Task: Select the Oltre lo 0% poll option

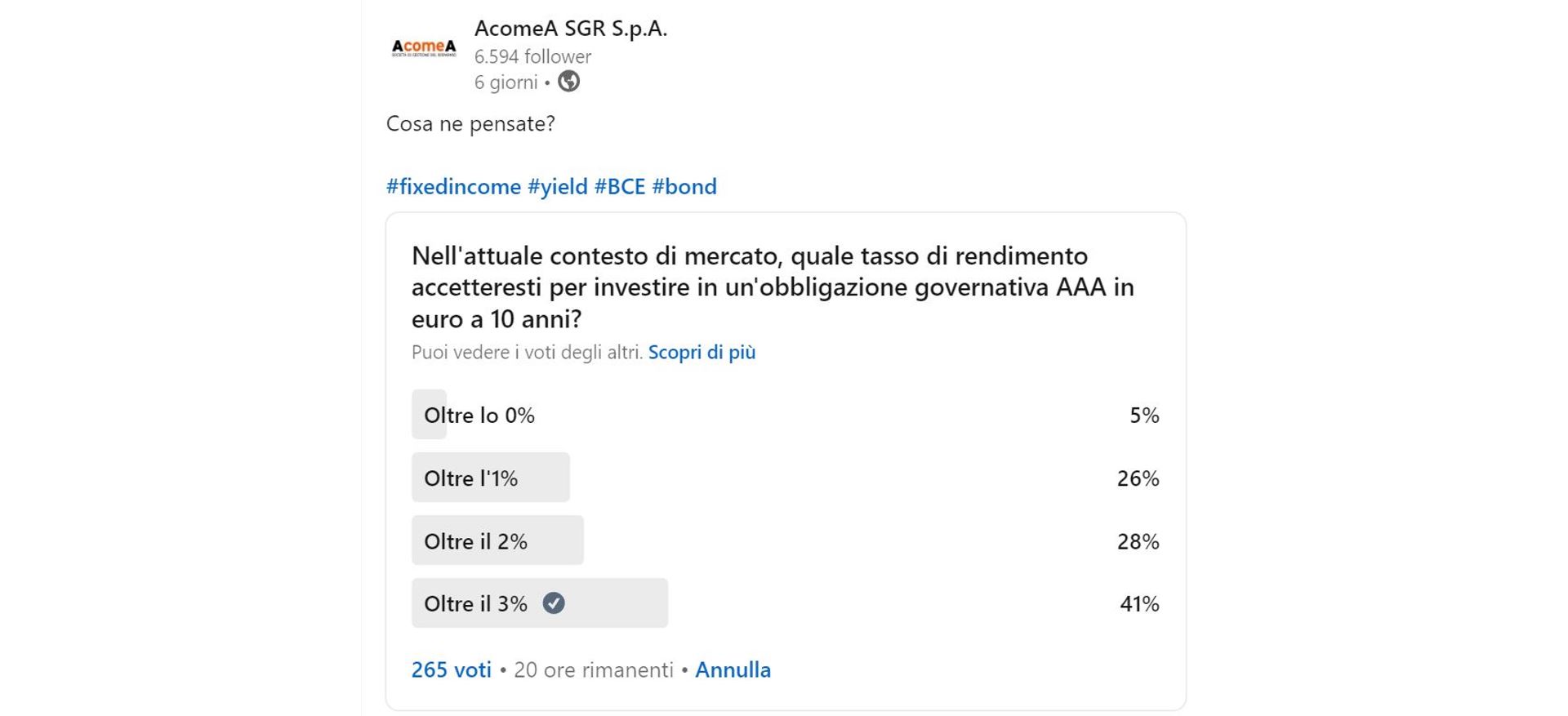Action: 786,415
